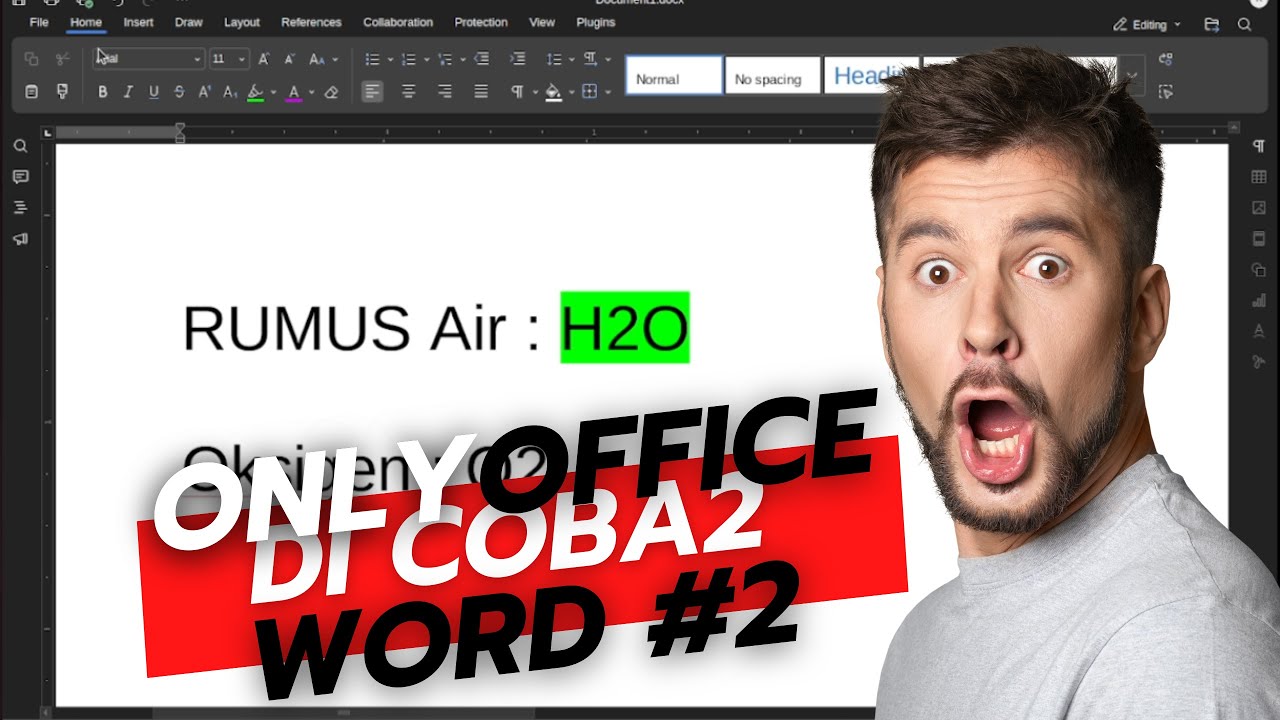Screen dimensions: 1280x720
Task: Click the paragraph shading bucket
Action: tap(553, 92)
